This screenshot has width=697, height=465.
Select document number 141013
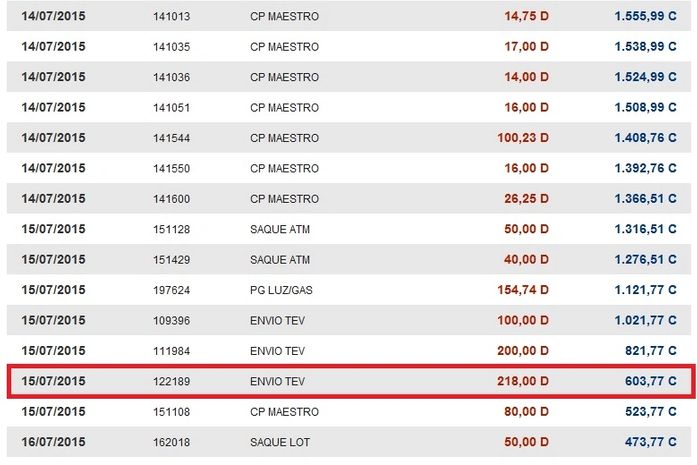click(x=172, y=15)
